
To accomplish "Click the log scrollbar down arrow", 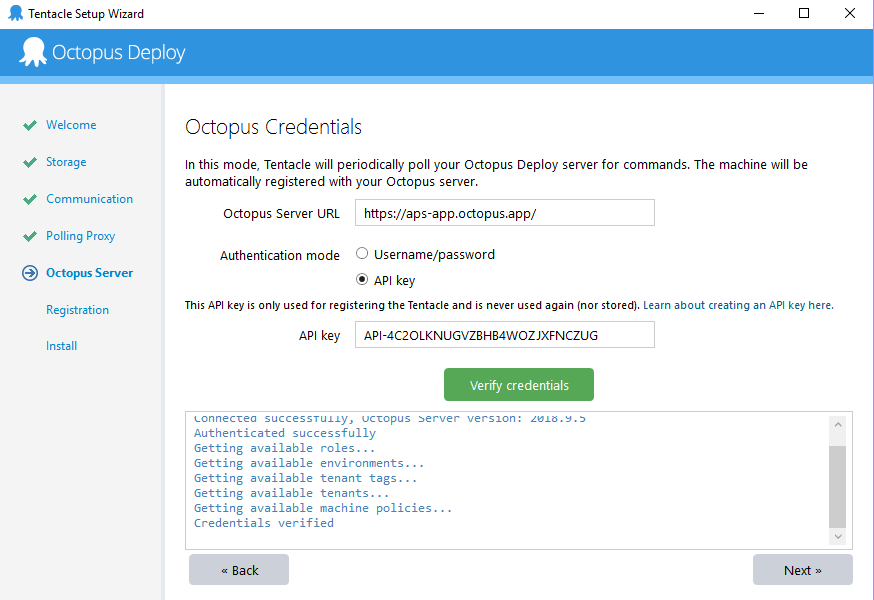I will coord(837,536).
